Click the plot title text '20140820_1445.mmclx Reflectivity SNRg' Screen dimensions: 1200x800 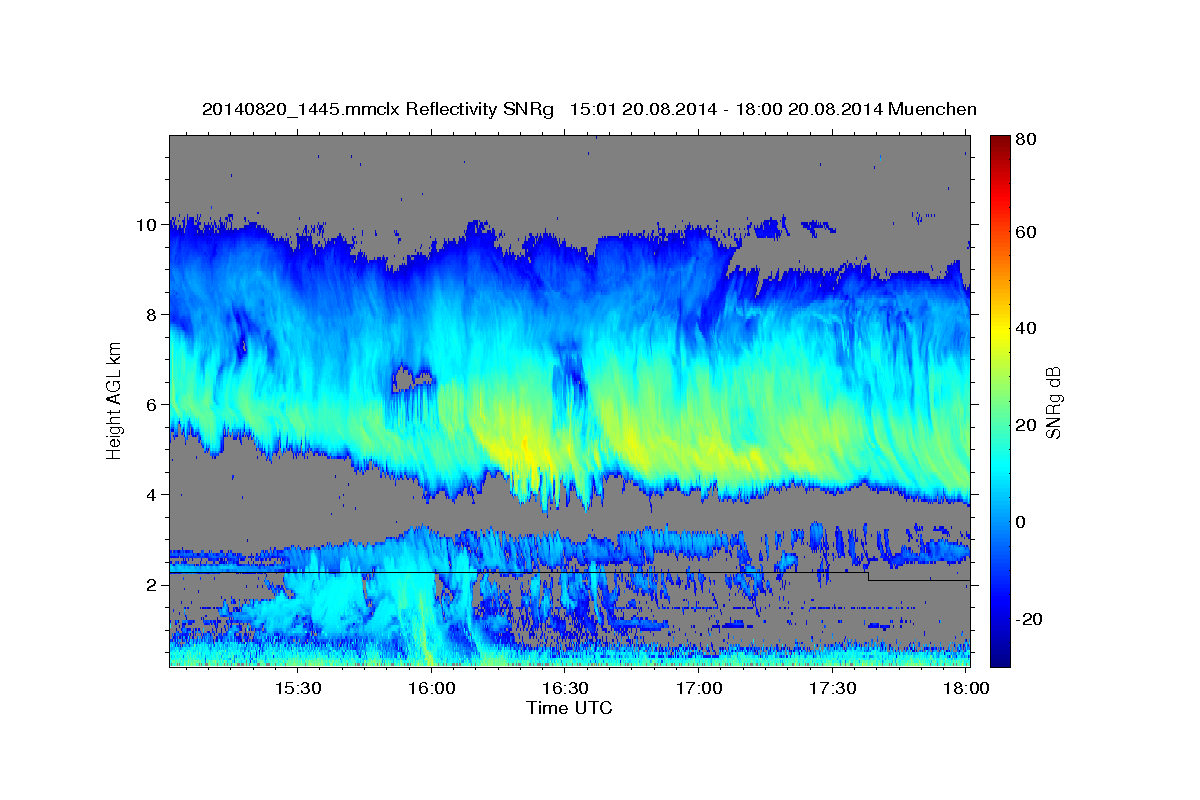378,109
